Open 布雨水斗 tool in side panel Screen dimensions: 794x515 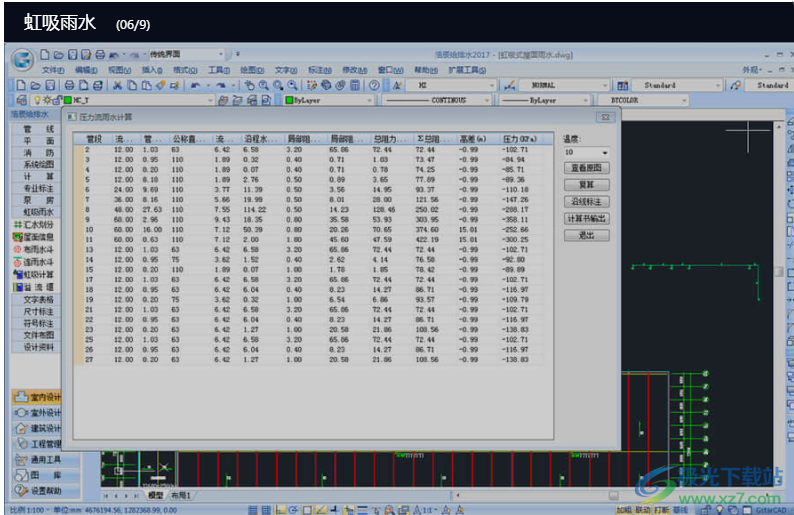pos(33,250)
